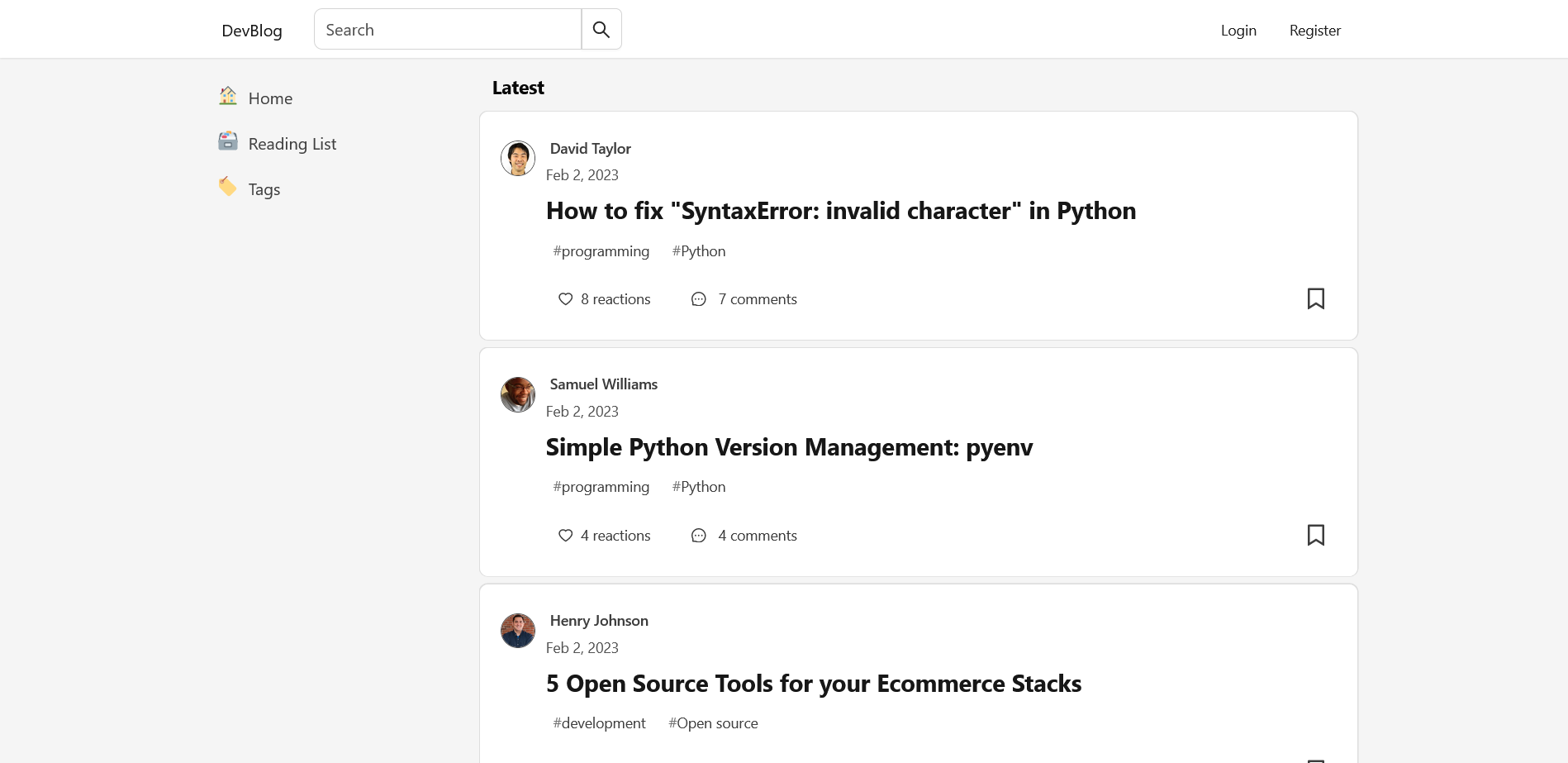Image resolution: width=1568 pixels, height=763 pixels.
Task: Select the #Open source tag
Action: pyautogui.click(x=713, y=723)
